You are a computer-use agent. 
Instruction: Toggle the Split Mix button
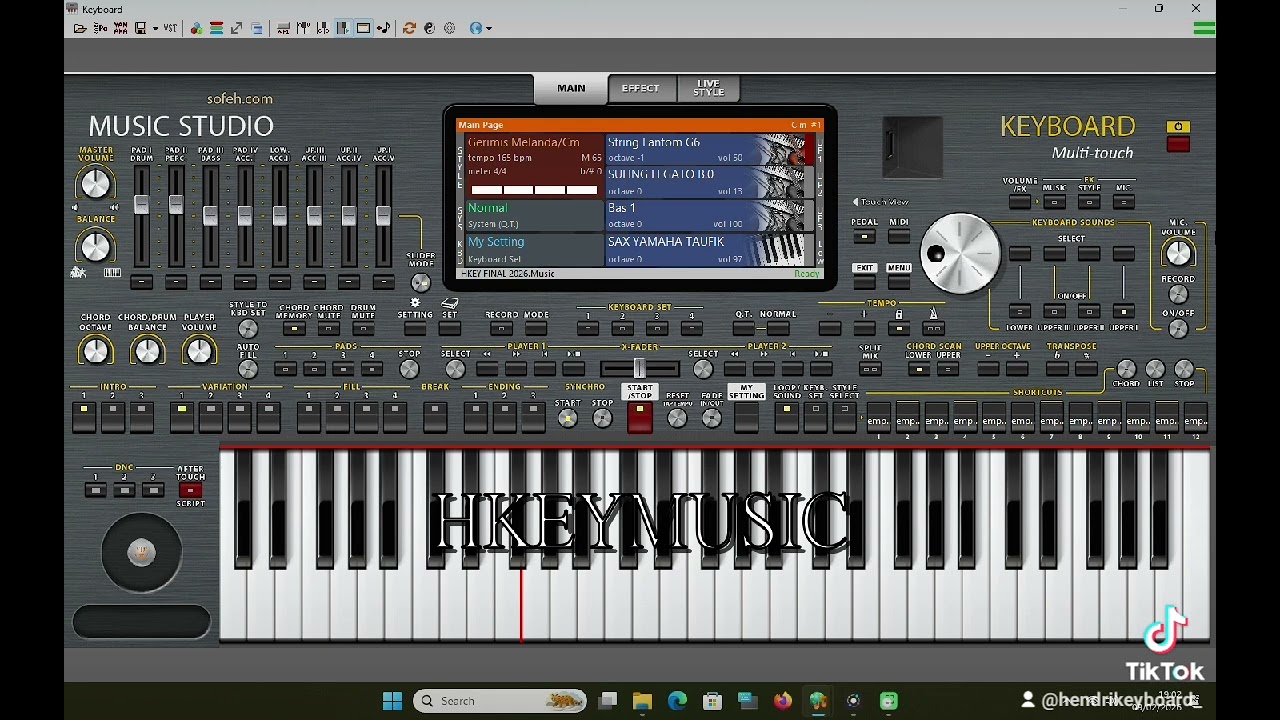[x=870, y=369]
